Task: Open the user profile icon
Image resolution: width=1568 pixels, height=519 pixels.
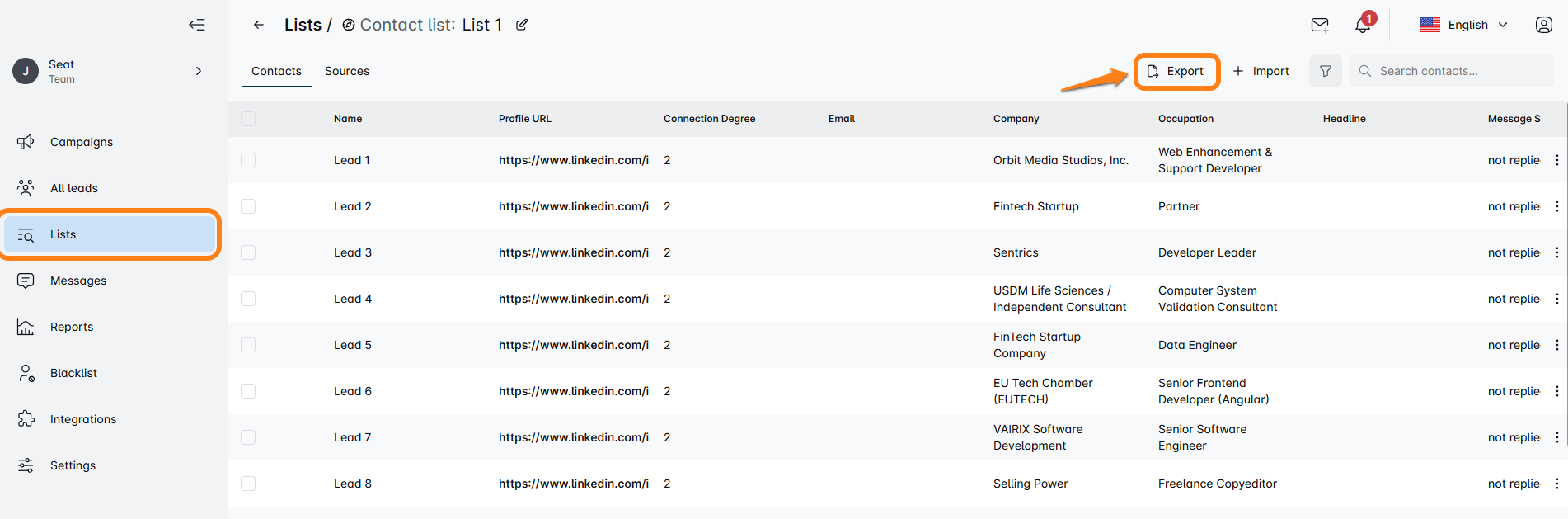Action: [1544, 25]
